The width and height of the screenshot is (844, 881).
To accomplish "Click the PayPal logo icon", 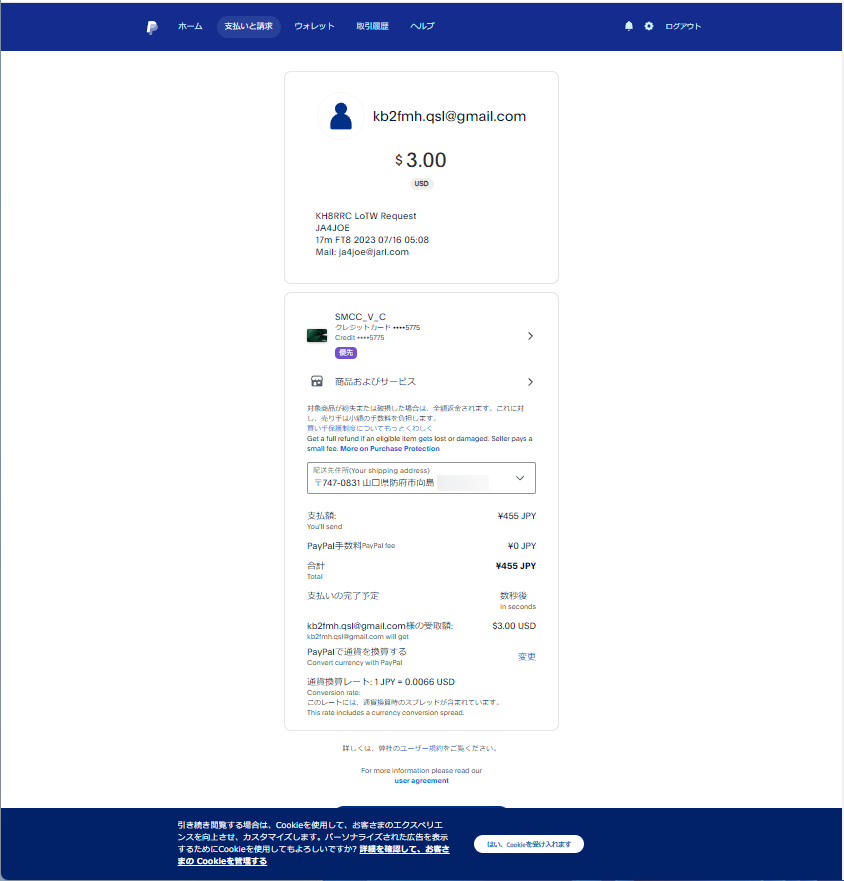I will click(152, 27).
